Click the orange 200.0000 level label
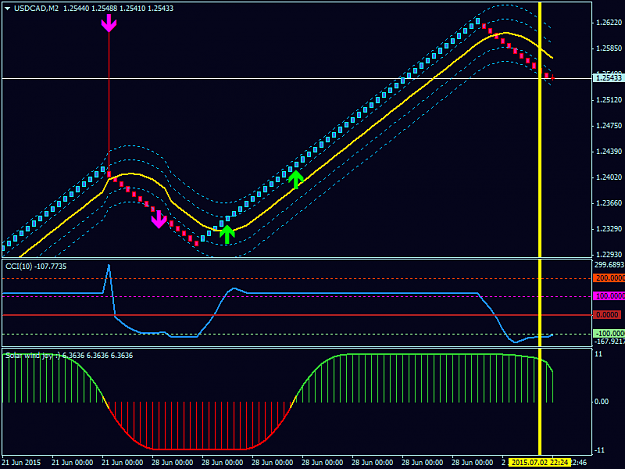 (x=609, y=278)
